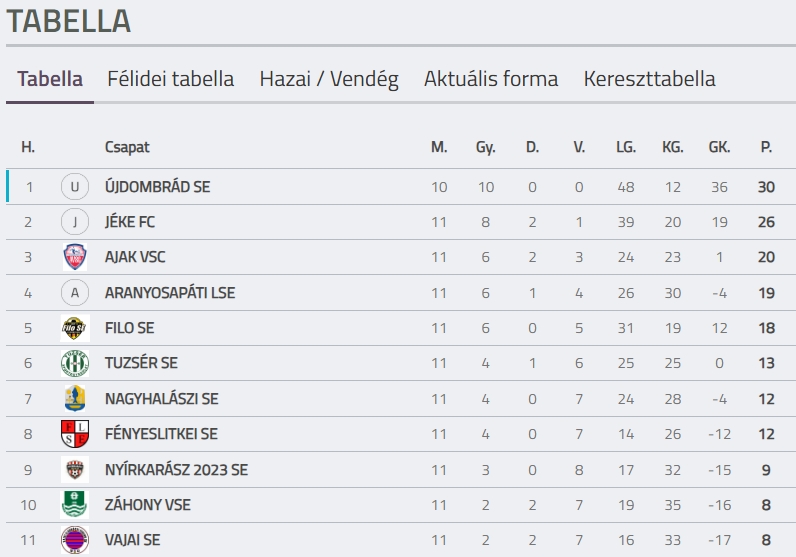The height and width of the screenshot is (557, 796).
Task: Click the Aranyosapáti LSE badge icon
Action: pyautogui.click(x=75, y=293)
